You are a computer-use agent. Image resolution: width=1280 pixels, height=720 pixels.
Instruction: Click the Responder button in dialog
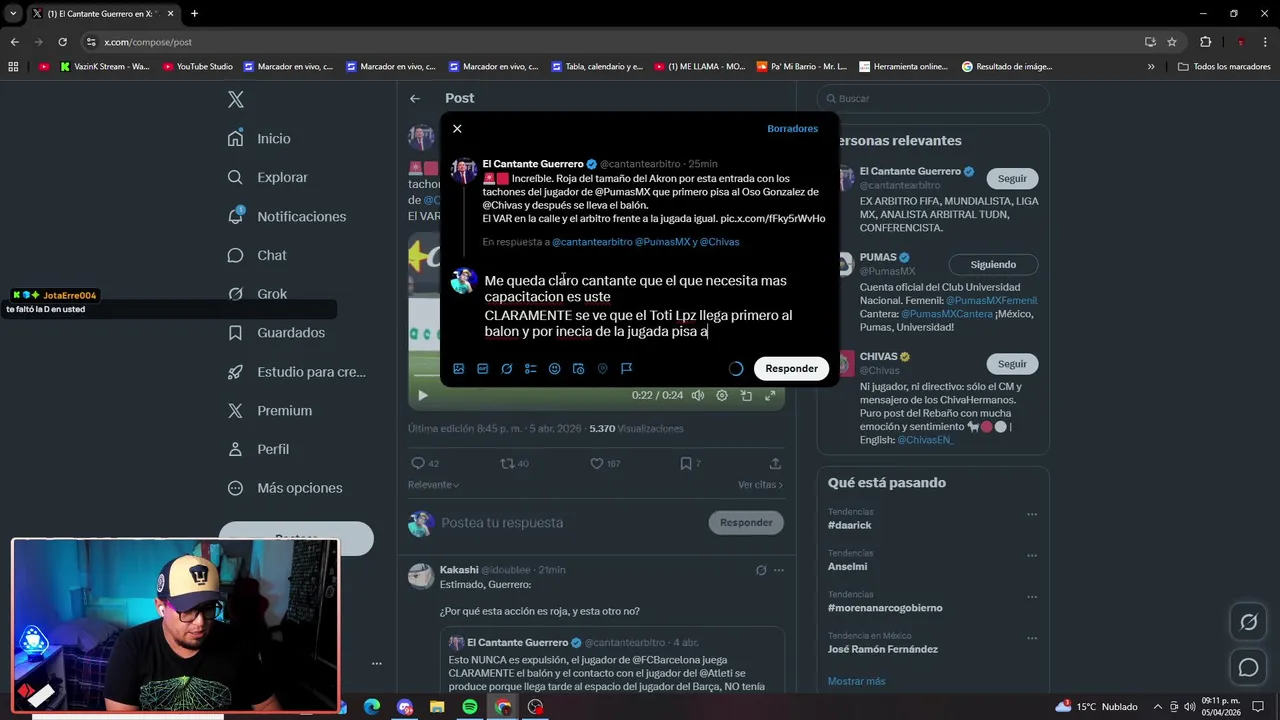click(791, 369)
